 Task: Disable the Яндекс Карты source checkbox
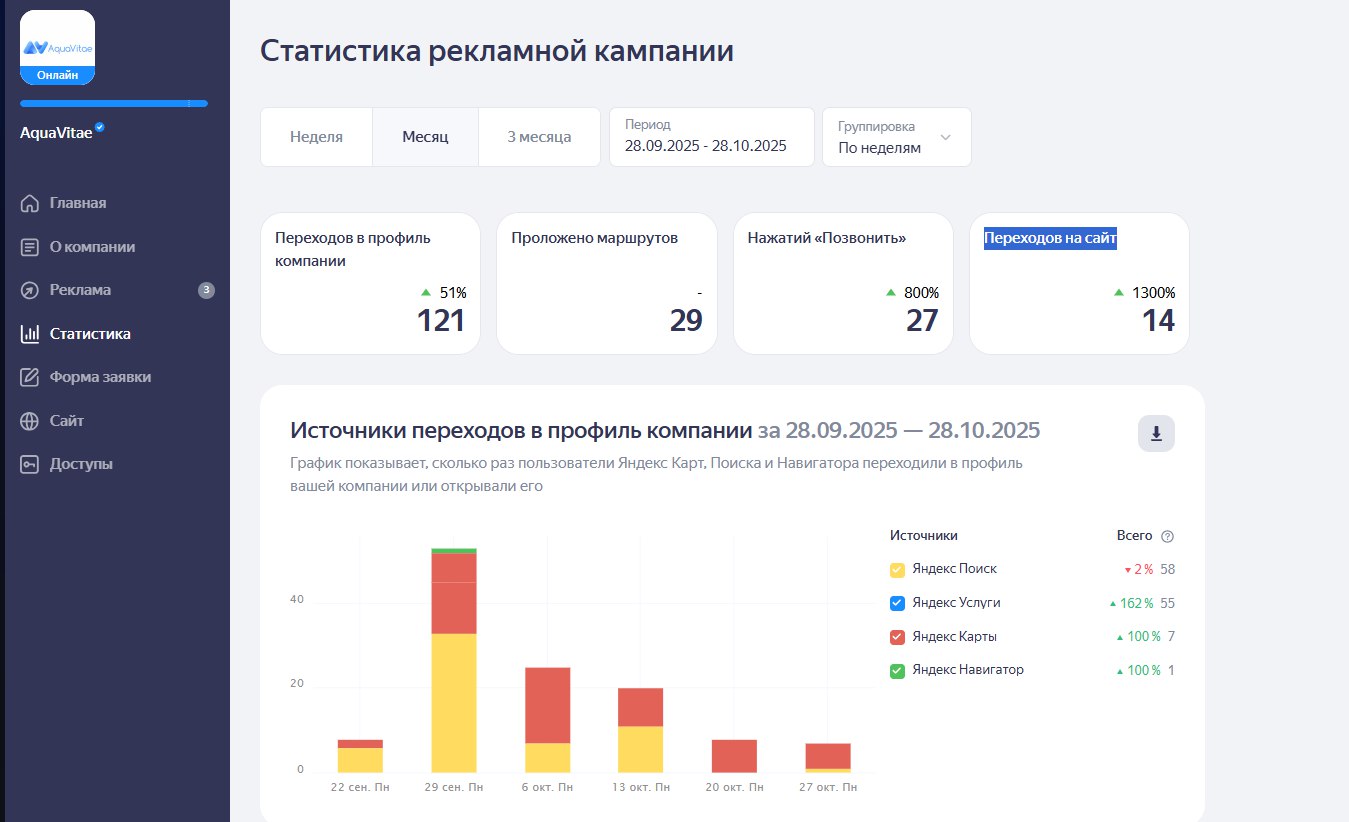pos(898,637)
